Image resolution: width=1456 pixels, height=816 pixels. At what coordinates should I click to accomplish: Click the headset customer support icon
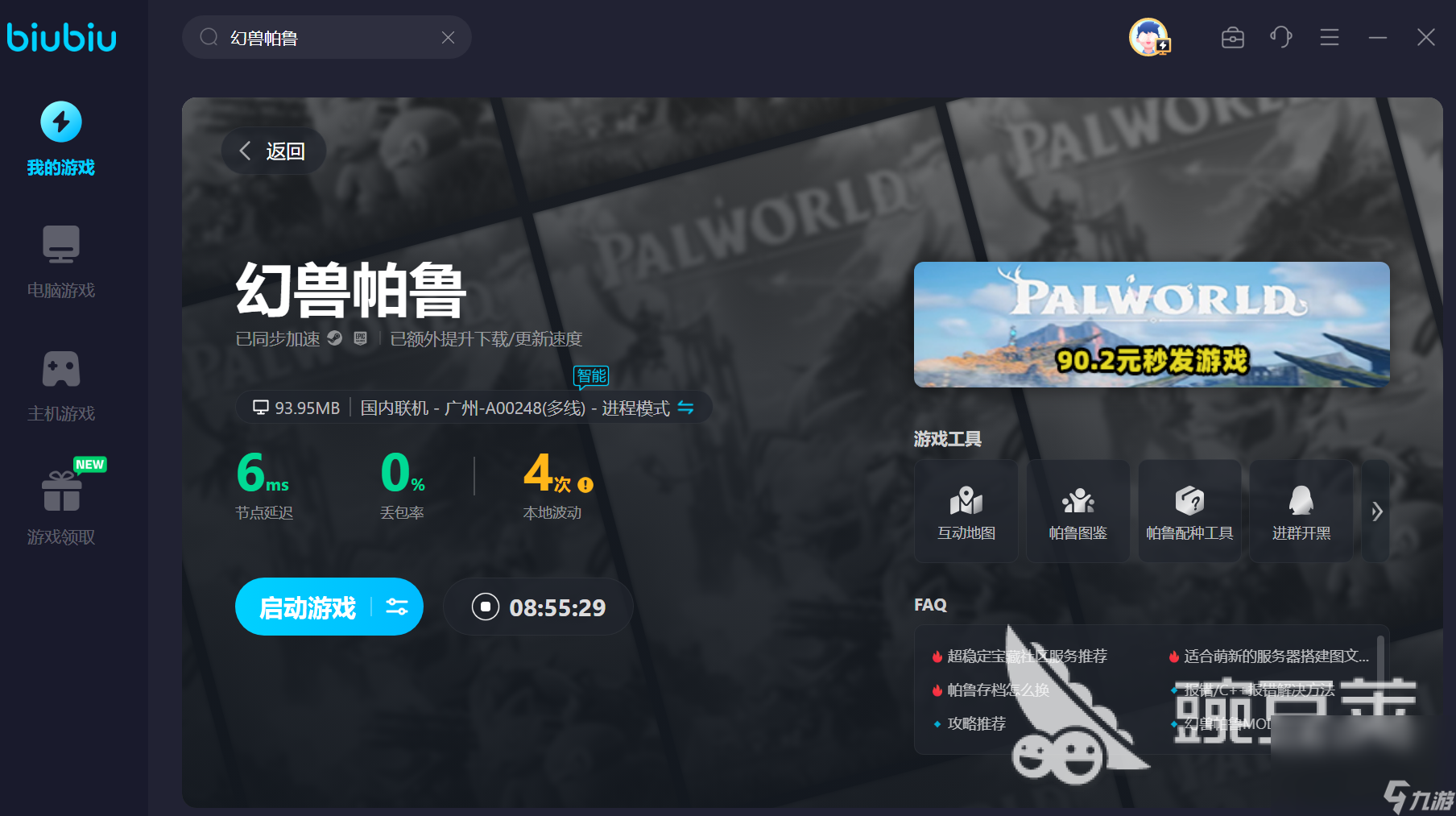(1280, 37)
